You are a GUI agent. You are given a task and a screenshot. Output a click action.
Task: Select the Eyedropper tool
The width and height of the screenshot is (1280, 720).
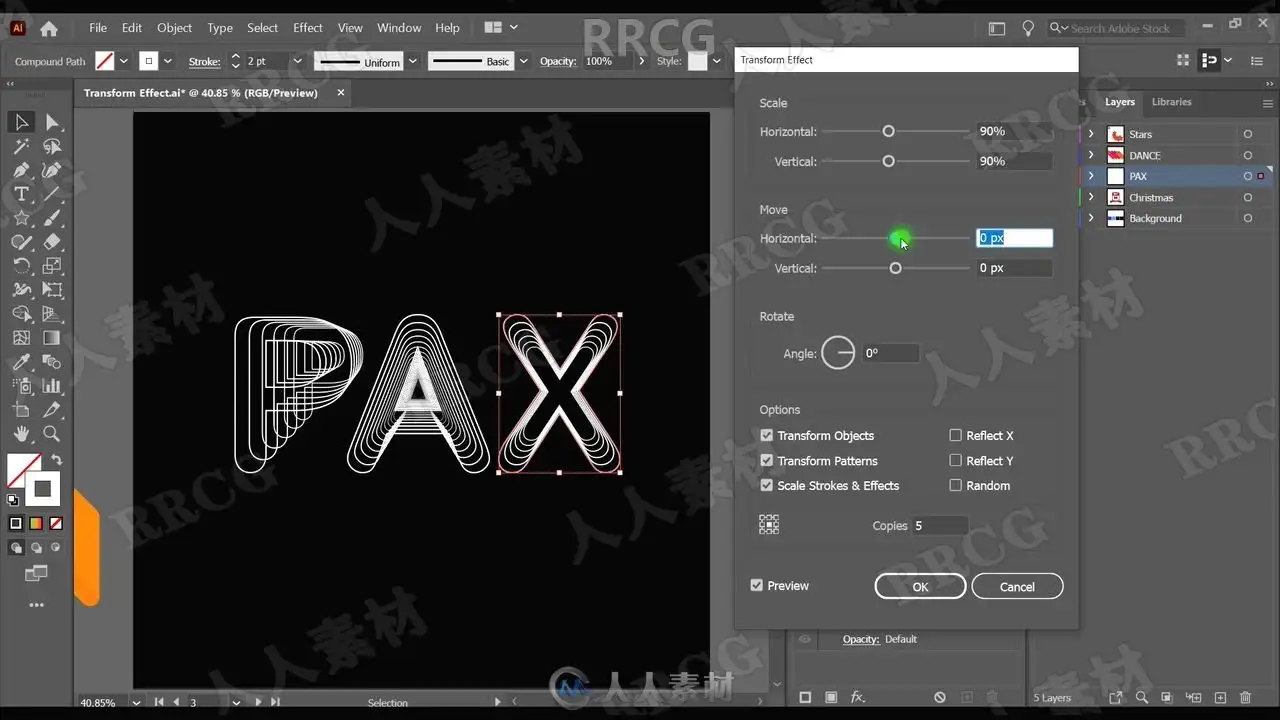tap(21, 362)
